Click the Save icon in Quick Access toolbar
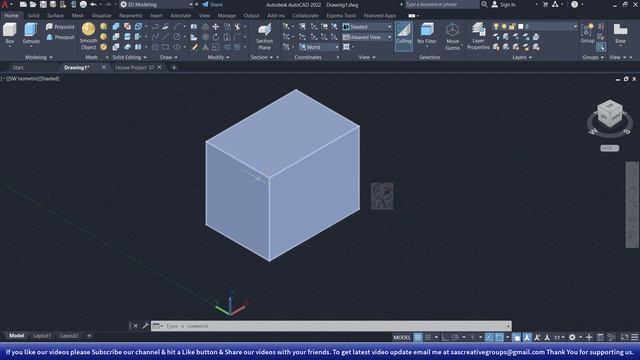The height and width of the screenshot is (360, 640). (43, 4)
